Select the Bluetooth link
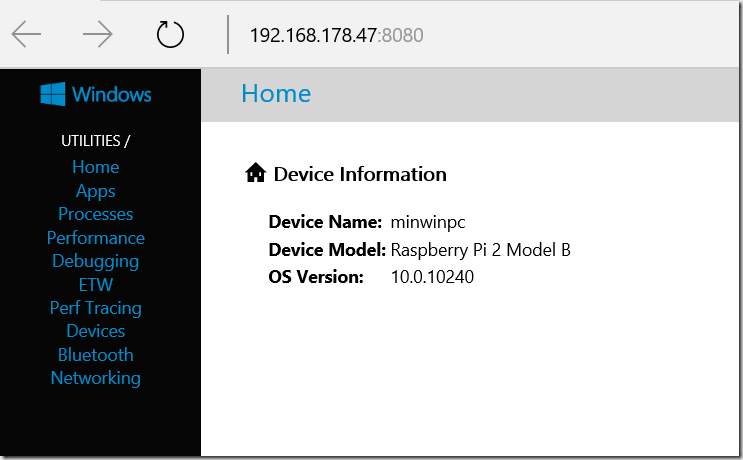The height and width of the screenshot is (460, 743). click(96, 355)
